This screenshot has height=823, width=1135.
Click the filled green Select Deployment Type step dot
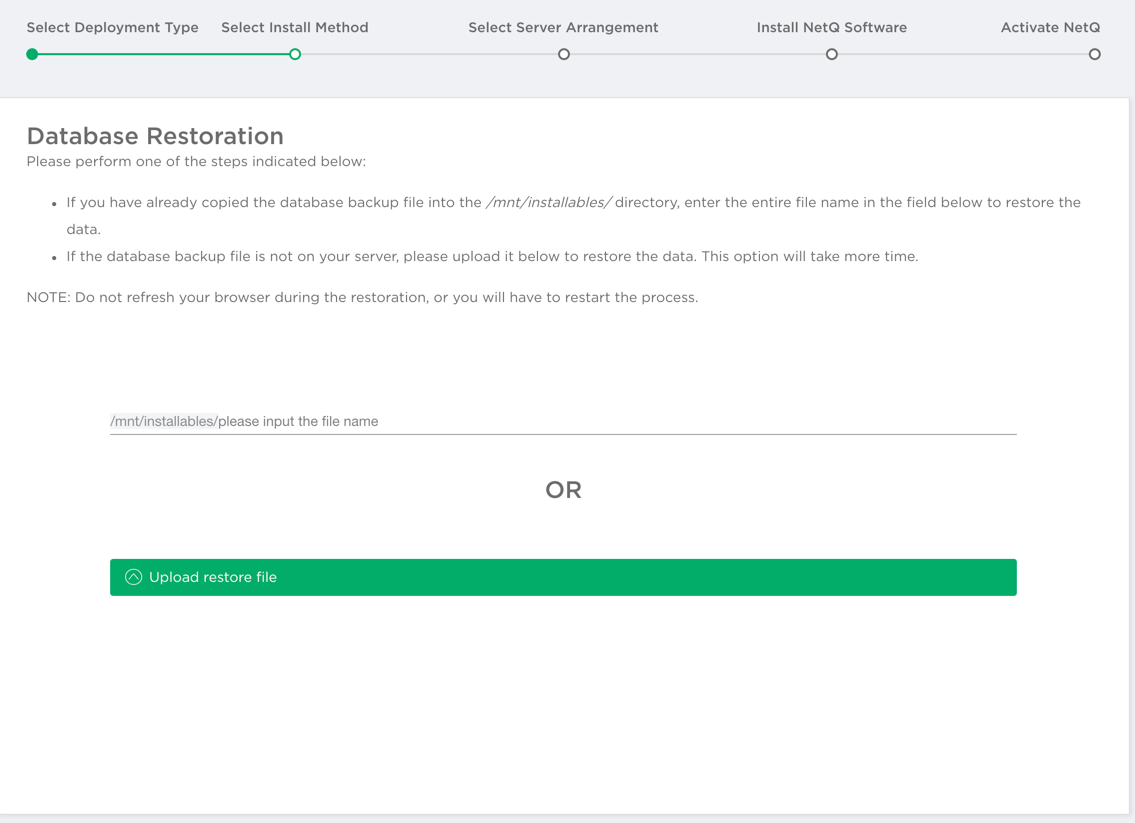coord(33,54)
